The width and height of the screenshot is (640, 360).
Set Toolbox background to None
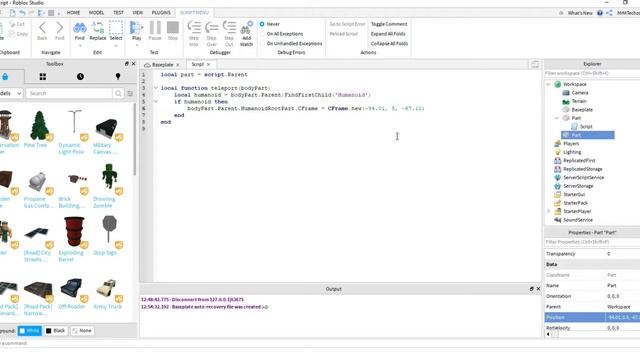pos(82,331)
